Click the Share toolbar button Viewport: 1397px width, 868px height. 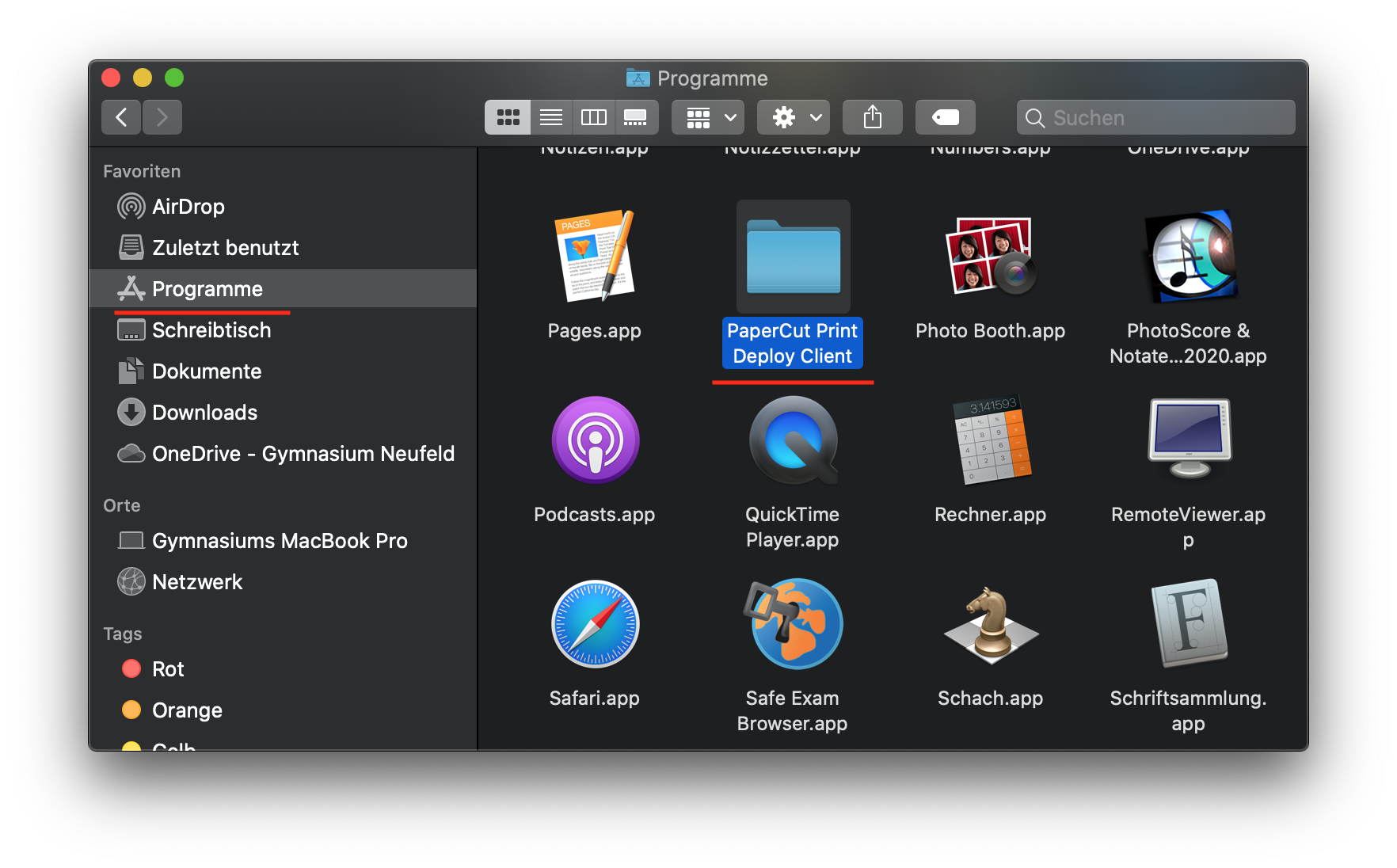[872, 118]
